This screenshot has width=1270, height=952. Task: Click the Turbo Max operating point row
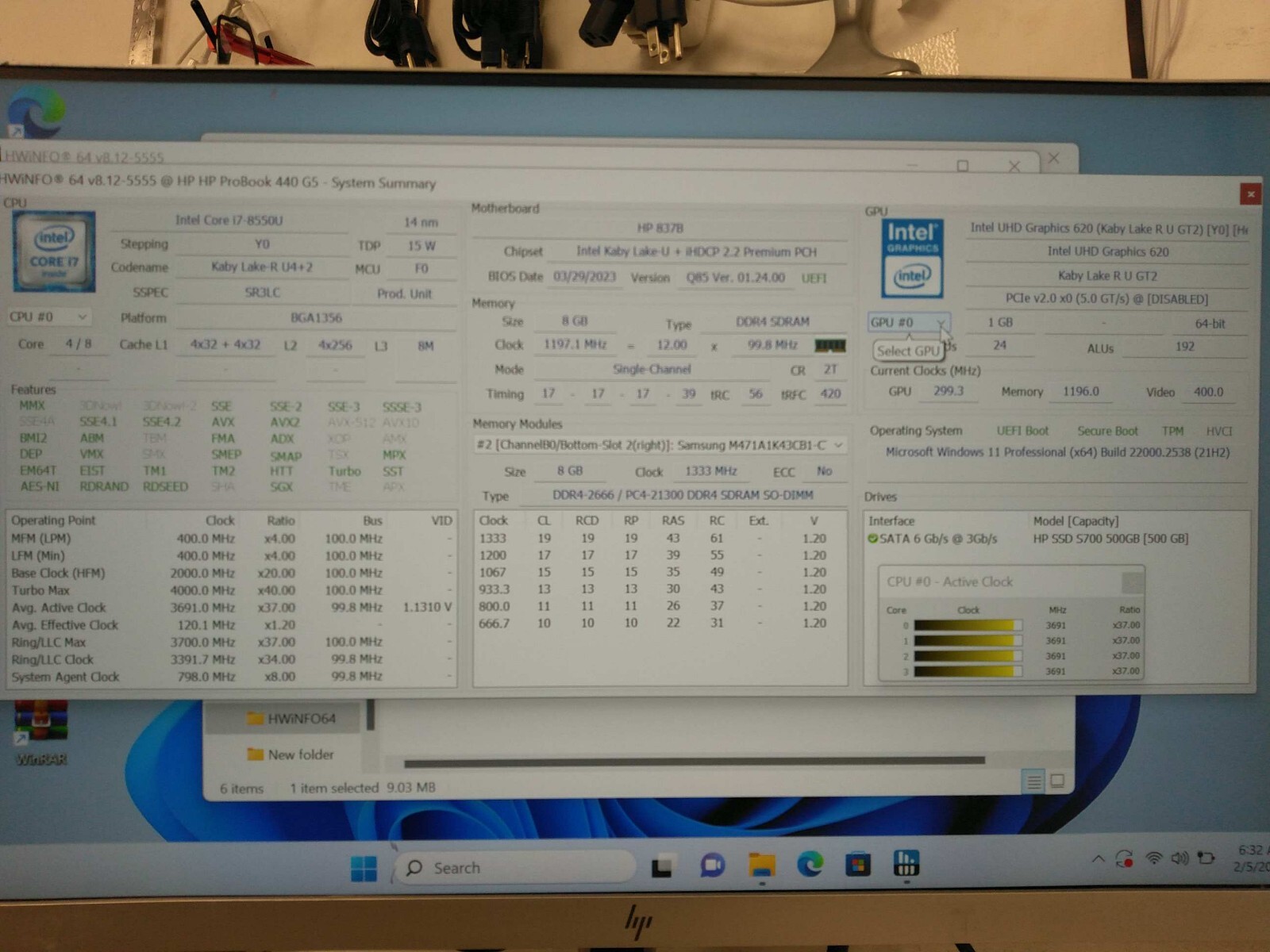(x=231, y=590)
